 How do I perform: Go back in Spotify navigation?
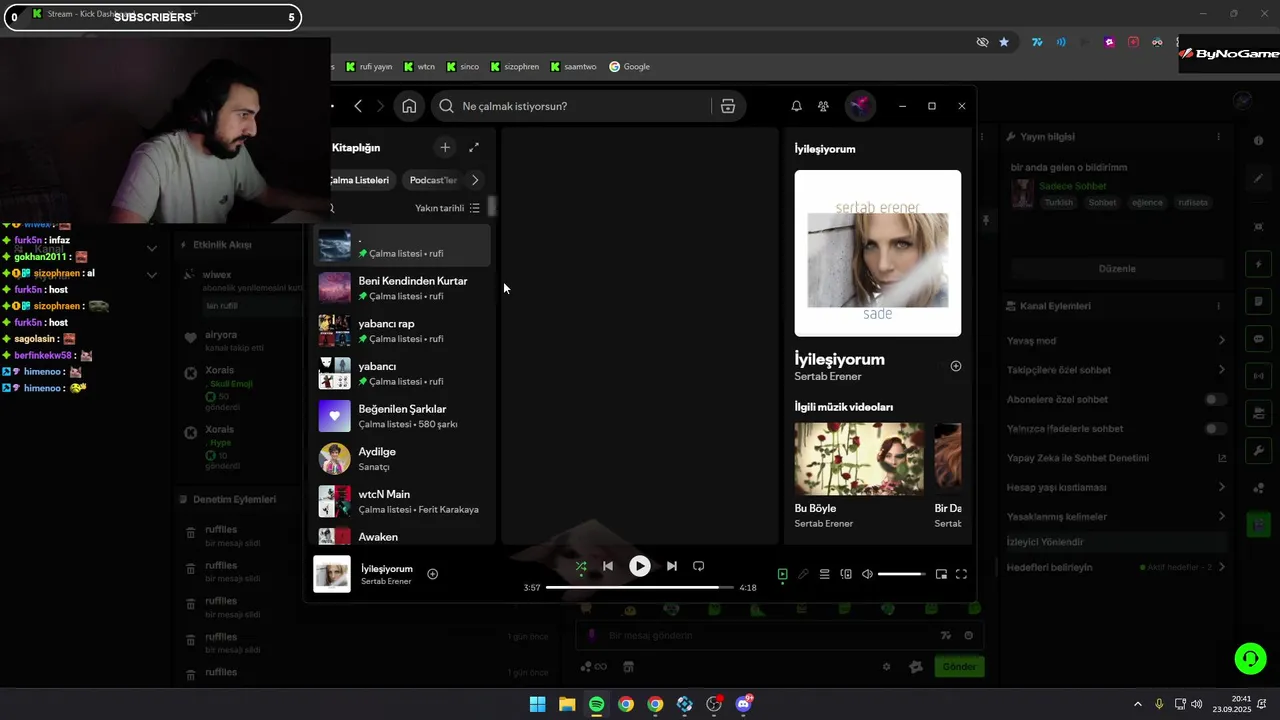358,106
